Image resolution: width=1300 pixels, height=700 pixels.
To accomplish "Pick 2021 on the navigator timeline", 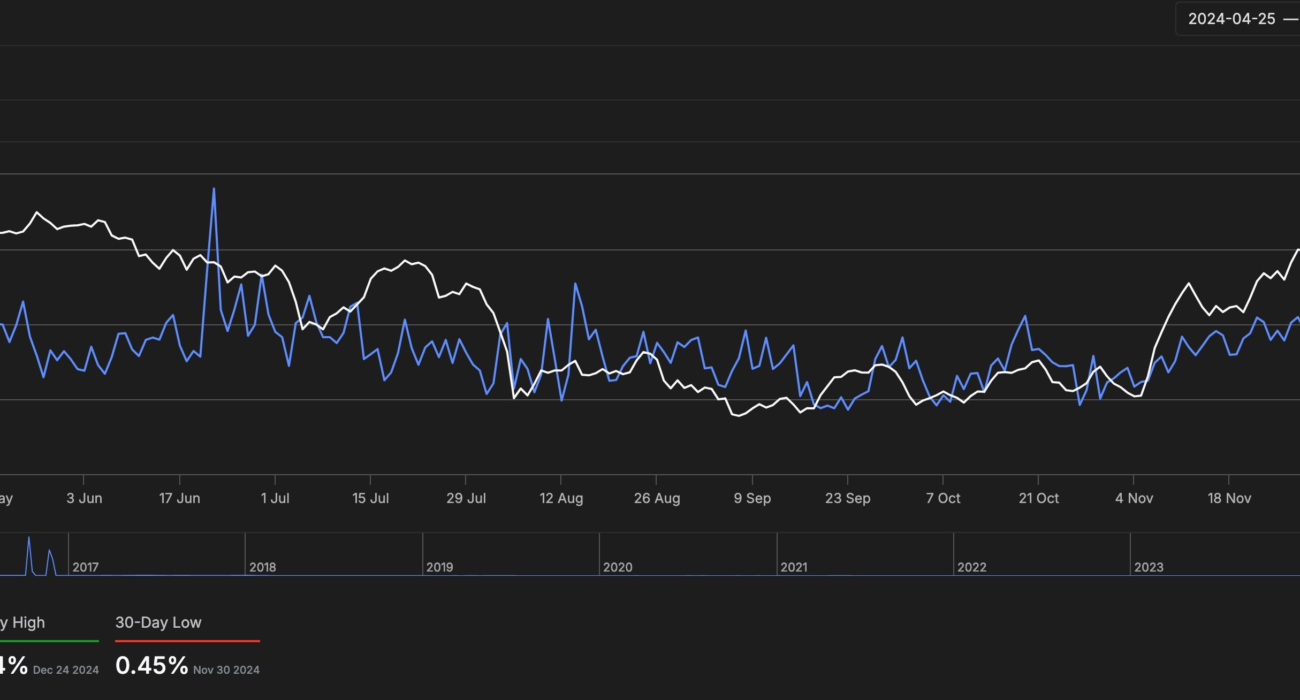I will click(x=794, y=567).
